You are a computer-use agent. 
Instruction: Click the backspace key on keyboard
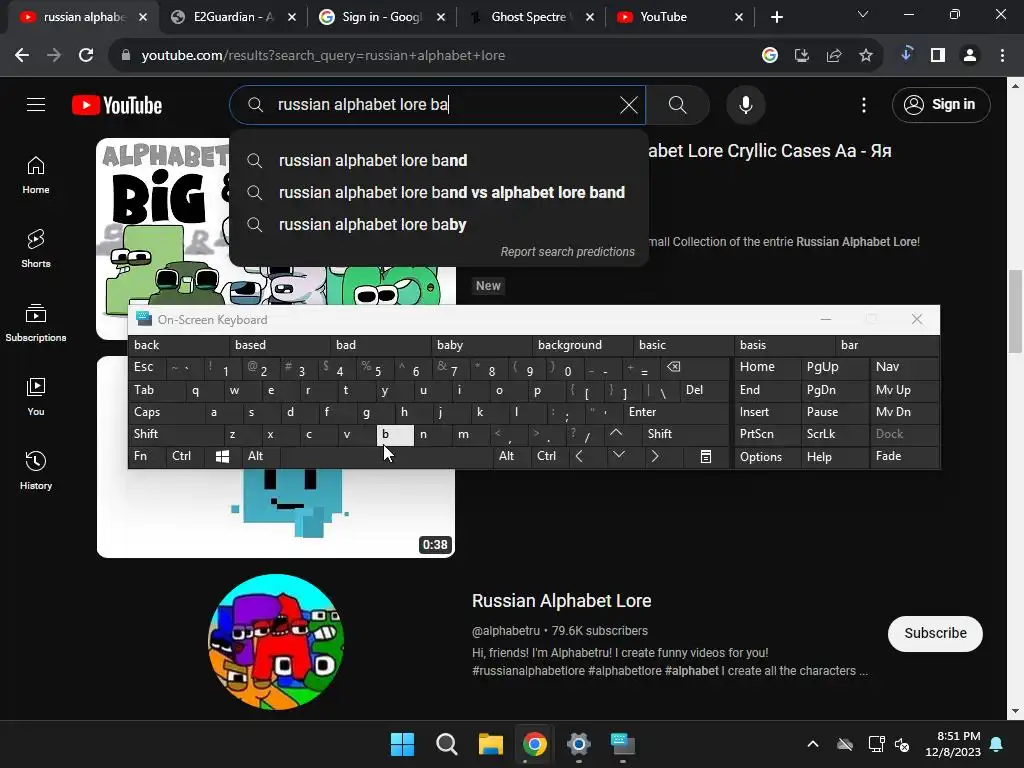tap(695, 367)
